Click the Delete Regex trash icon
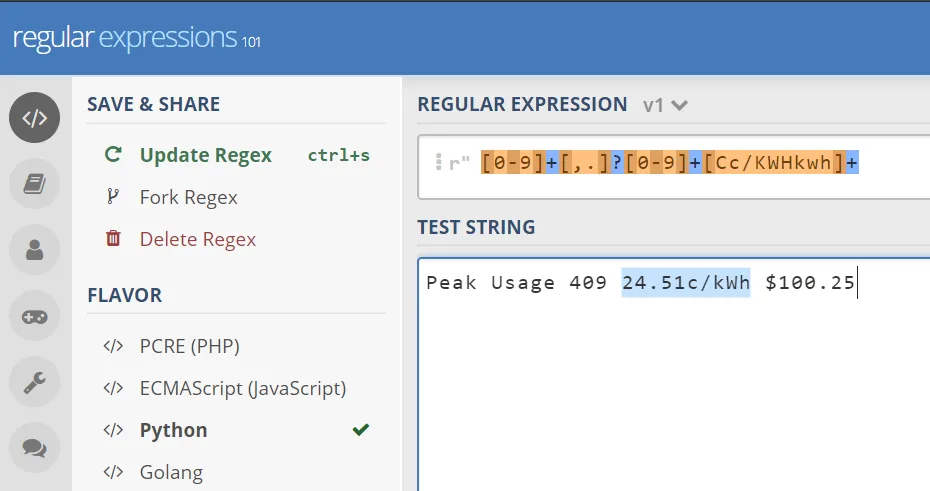The width and height of the screenshot is (930, 491). click(113, 239)
